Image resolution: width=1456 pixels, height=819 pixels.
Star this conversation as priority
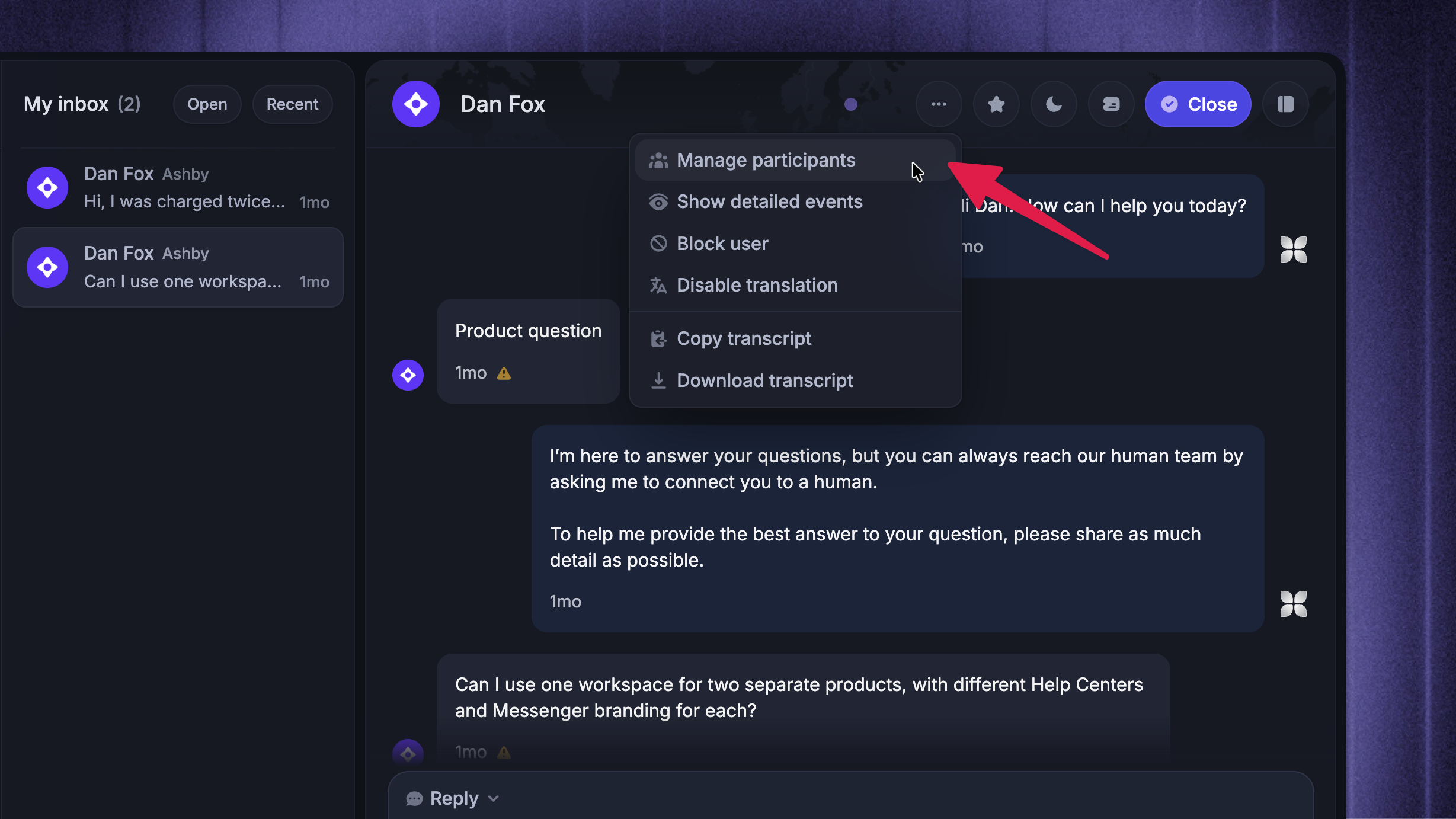tap(996, 104)
